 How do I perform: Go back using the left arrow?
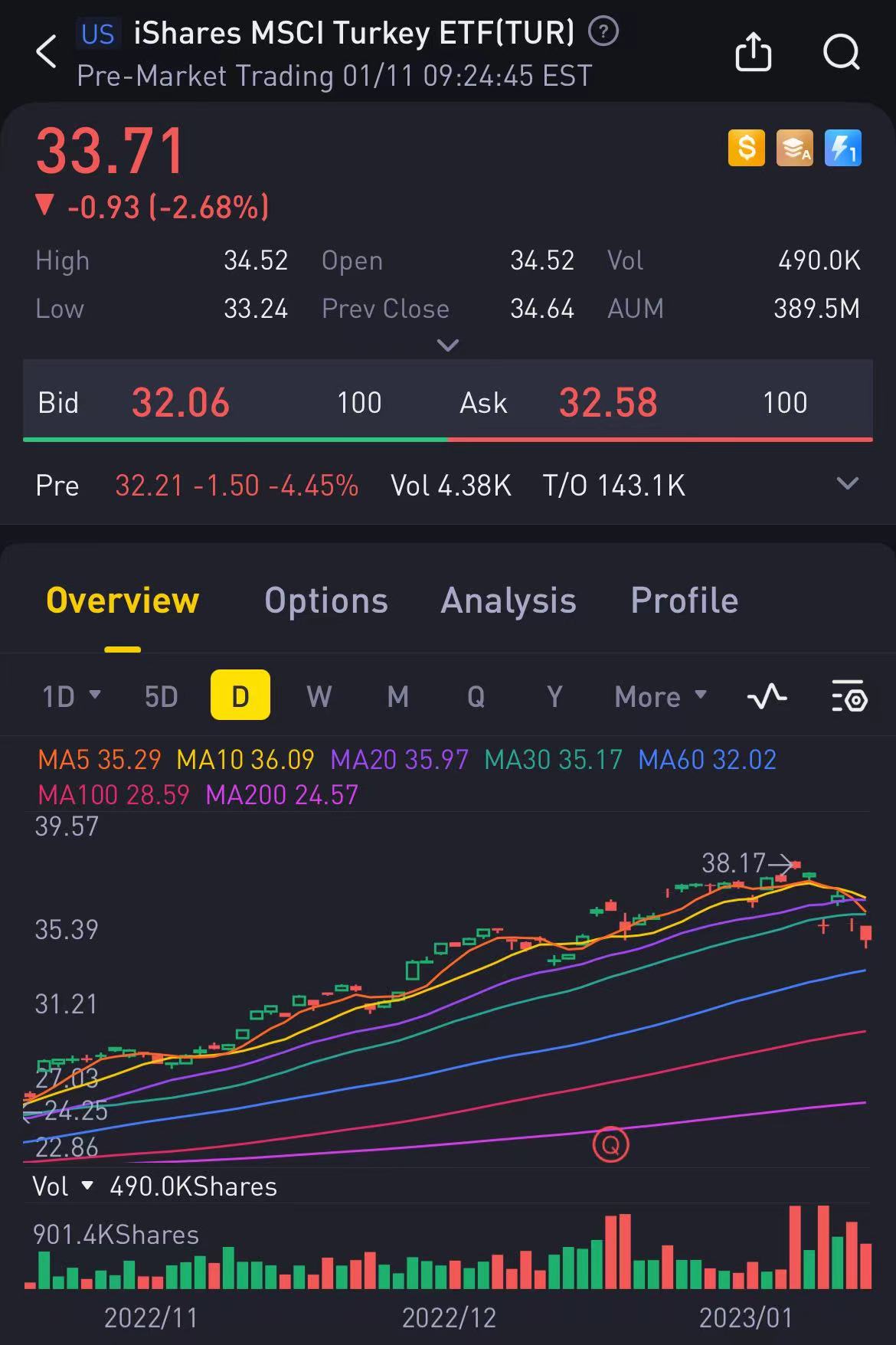(47, 52)
